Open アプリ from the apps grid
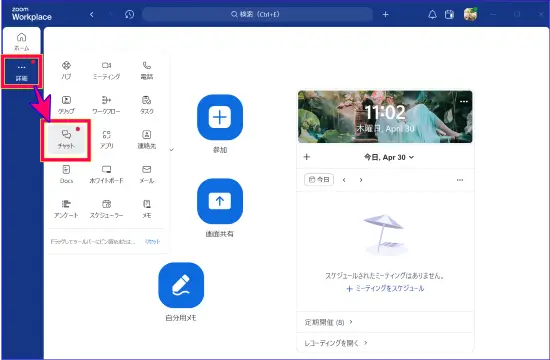The image size is (550, 360). point(106,140)
